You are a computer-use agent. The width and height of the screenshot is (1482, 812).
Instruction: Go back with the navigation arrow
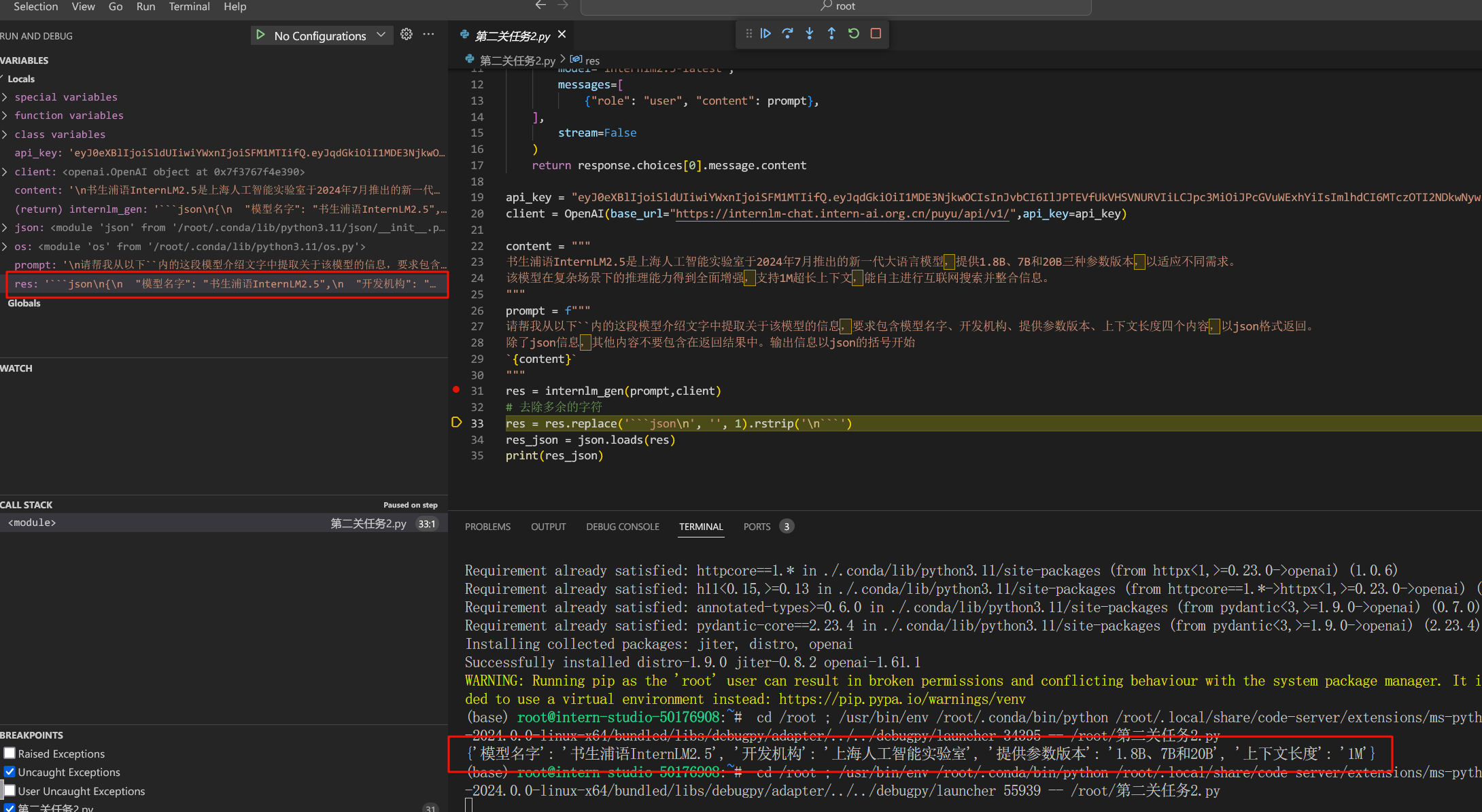[x=540, y=5]
